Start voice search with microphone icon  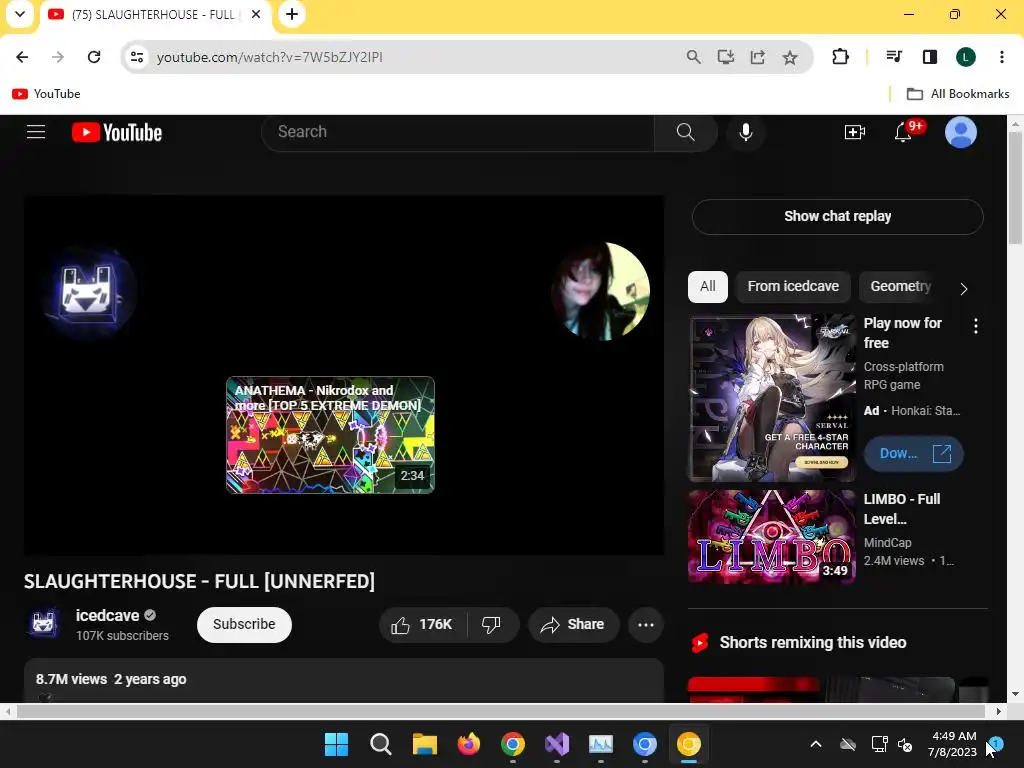click(x=745, y=132)
